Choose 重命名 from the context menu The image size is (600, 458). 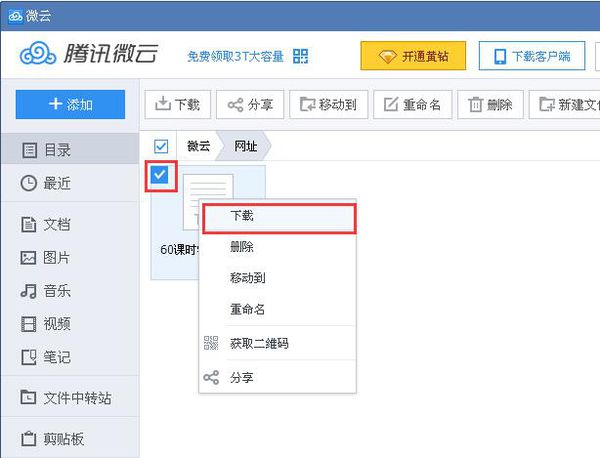click(247, 310)
